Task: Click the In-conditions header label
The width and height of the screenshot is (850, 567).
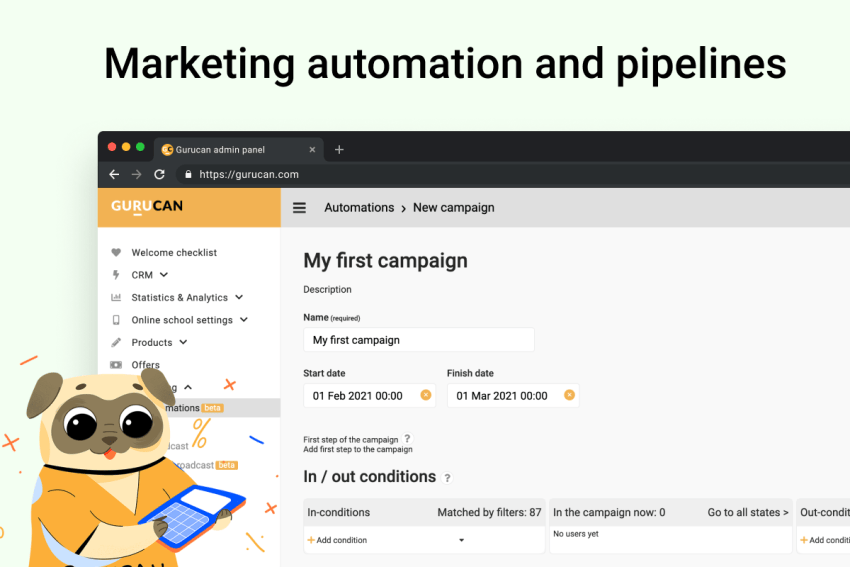Action: (339, 512)
